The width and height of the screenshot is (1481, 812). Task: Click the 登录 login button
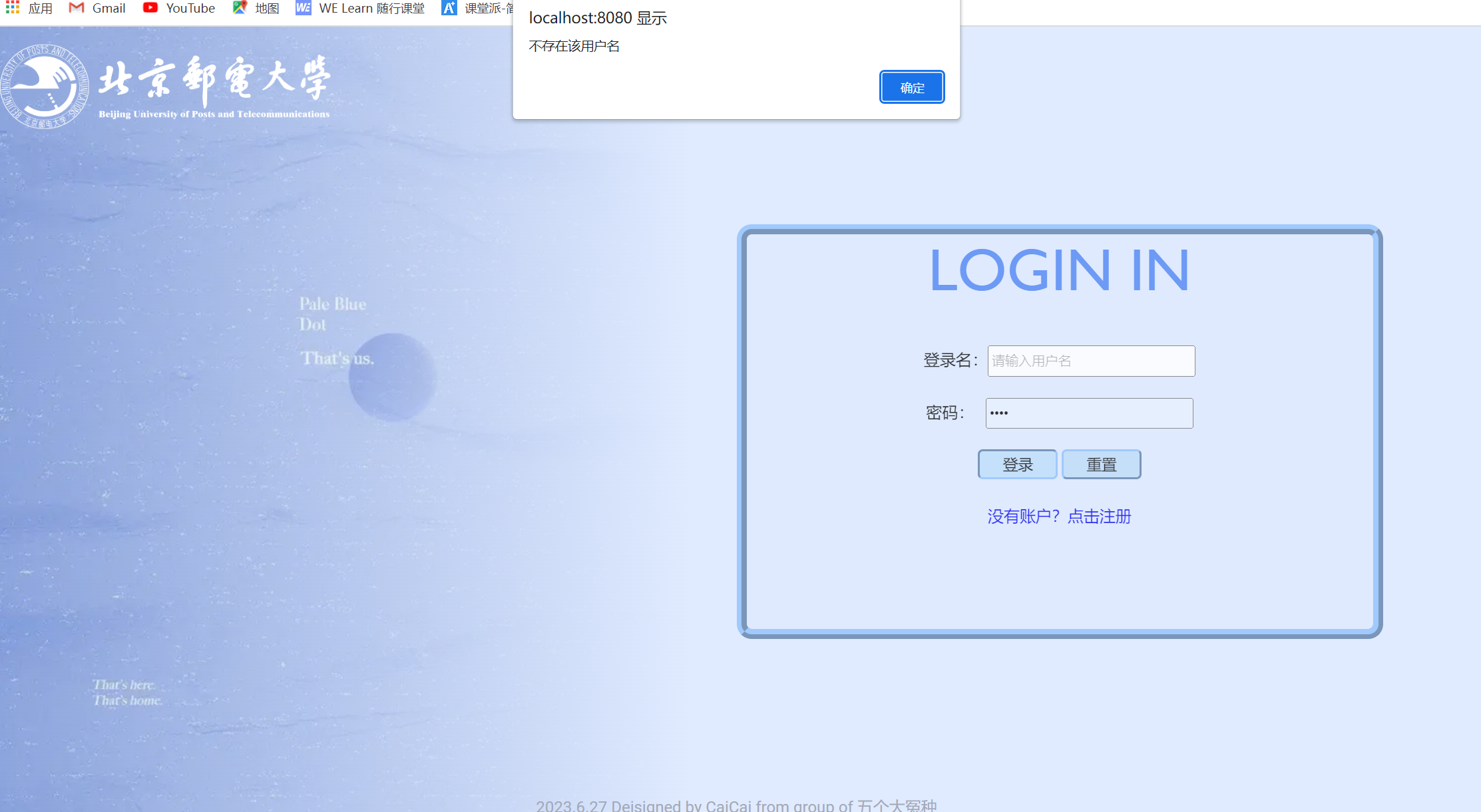[1017, 465]
